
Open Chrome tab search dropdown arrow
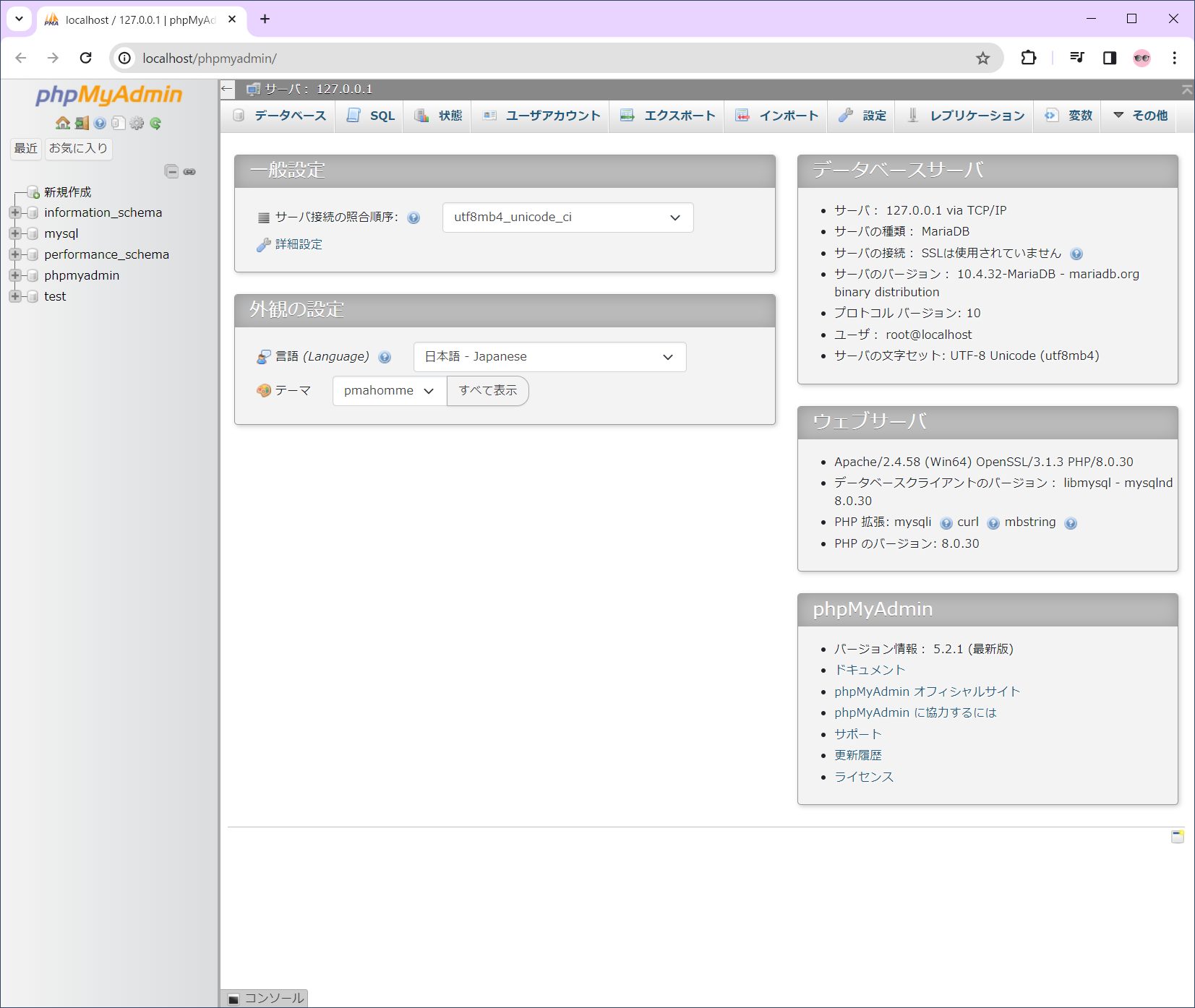click(19, 20)
